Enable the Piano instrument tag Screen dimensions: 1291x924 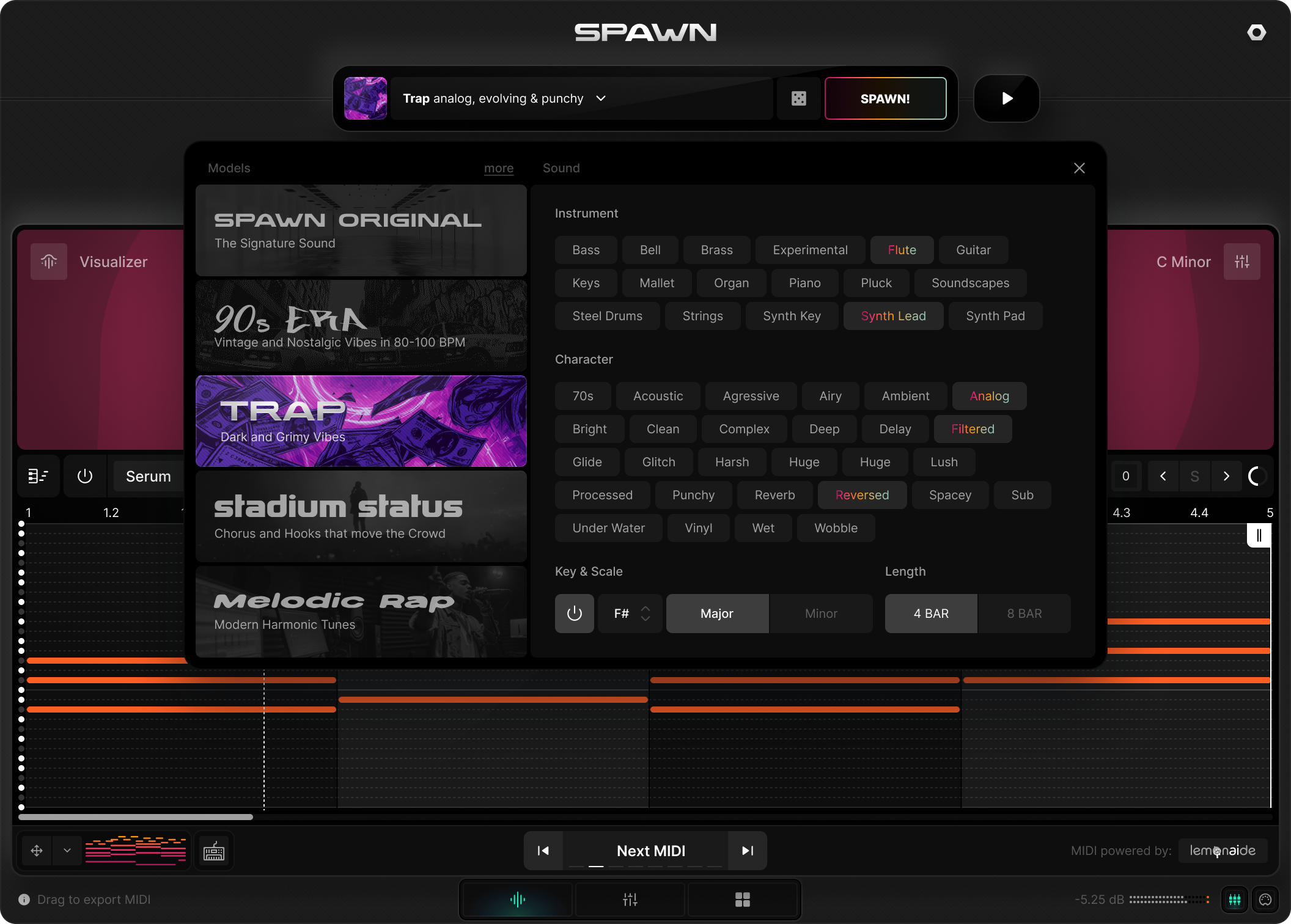coord(804,283)
